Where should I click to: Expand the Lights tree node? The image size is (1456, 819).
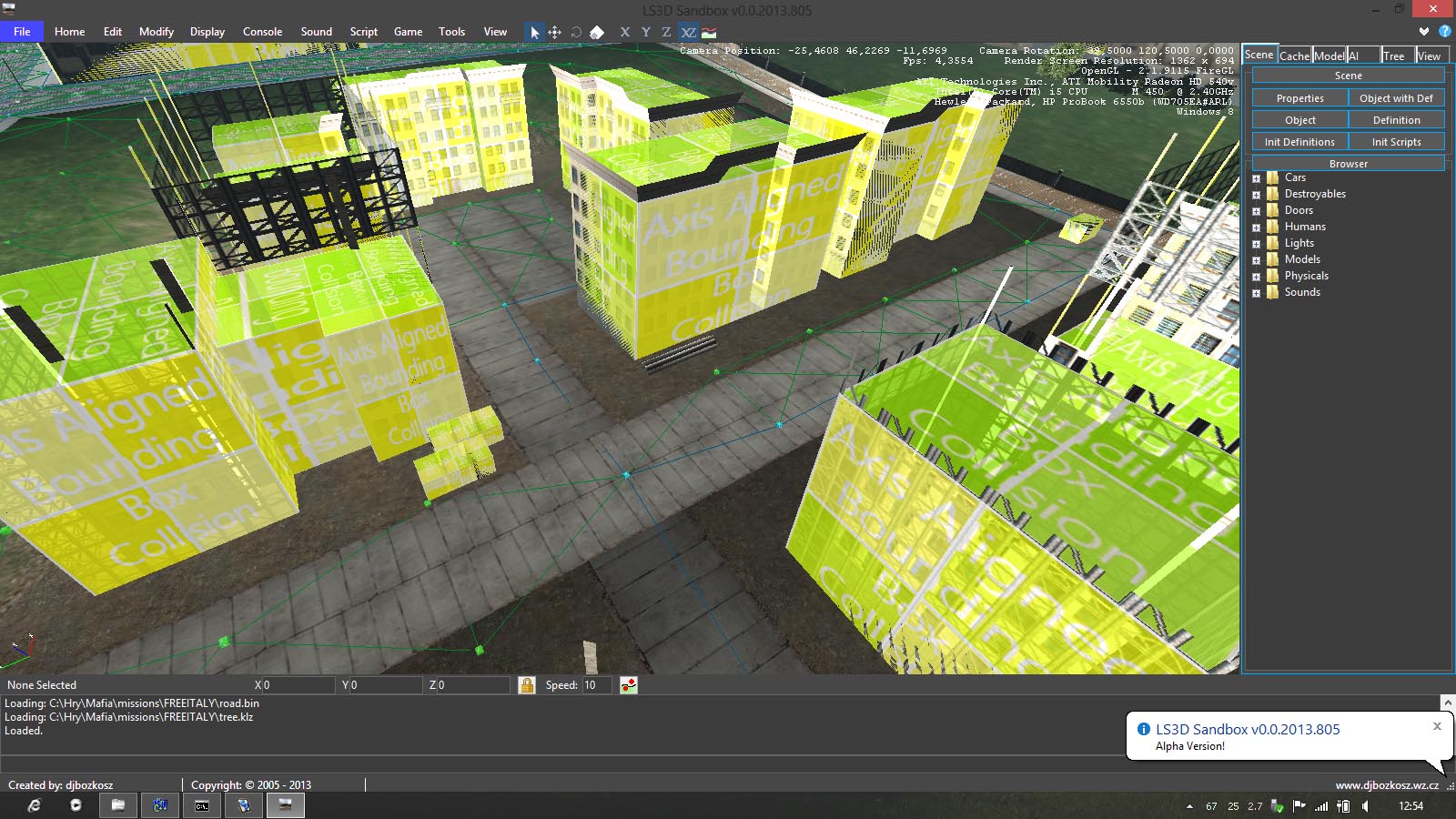point(1256,245)
